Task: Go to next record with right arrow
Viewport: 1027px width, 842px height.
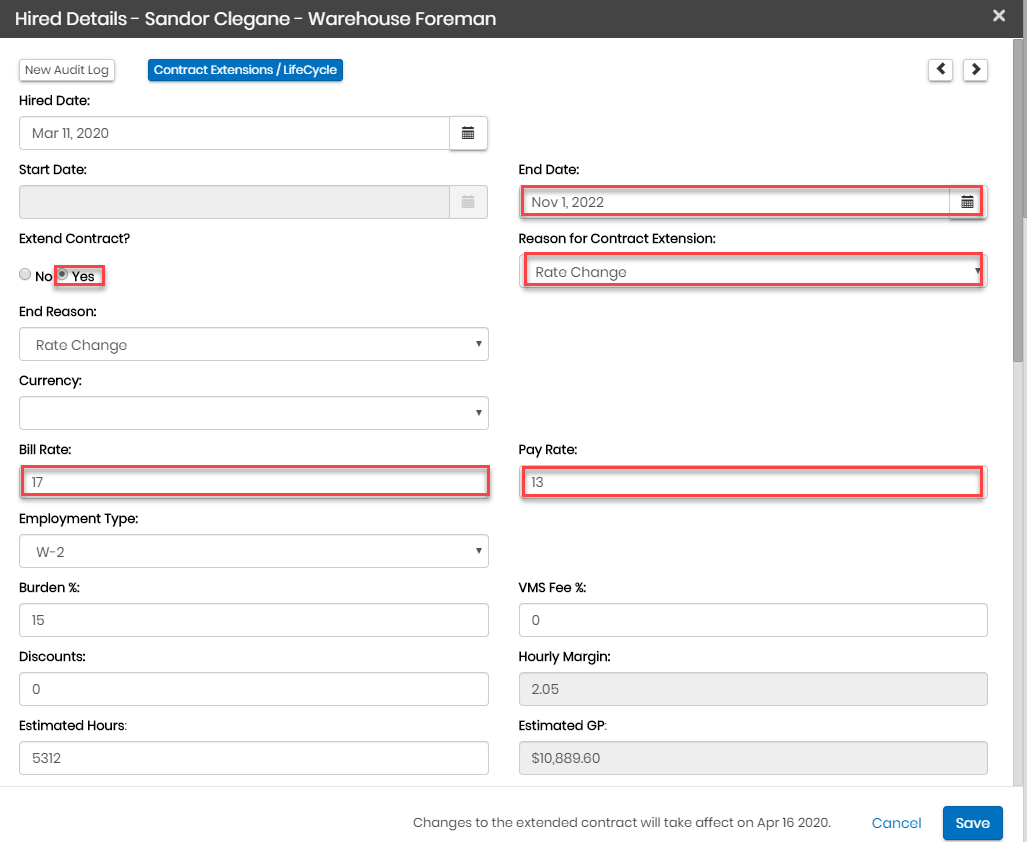Action: tap(975, 69)
